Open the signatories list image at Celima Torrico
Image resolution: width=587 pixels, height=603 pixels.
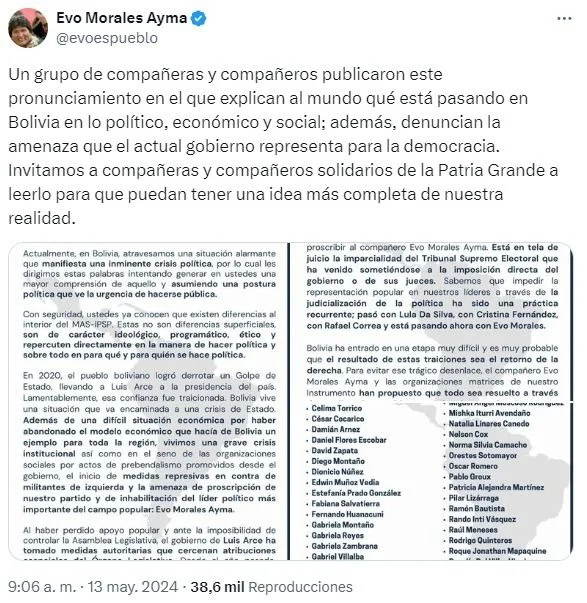[x=432, y=481]
